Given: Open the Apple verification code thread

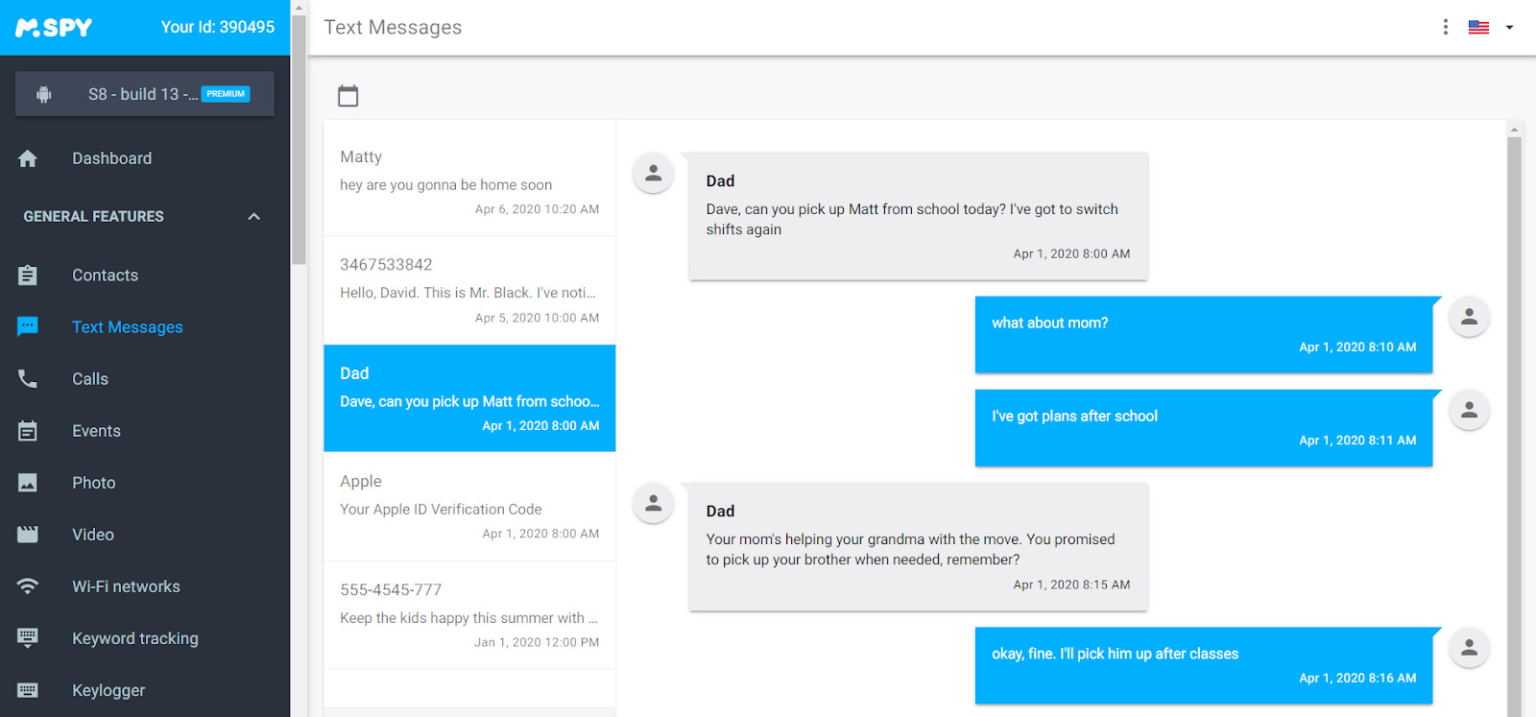Looking at the screenshot, I should tap(469, 506).
